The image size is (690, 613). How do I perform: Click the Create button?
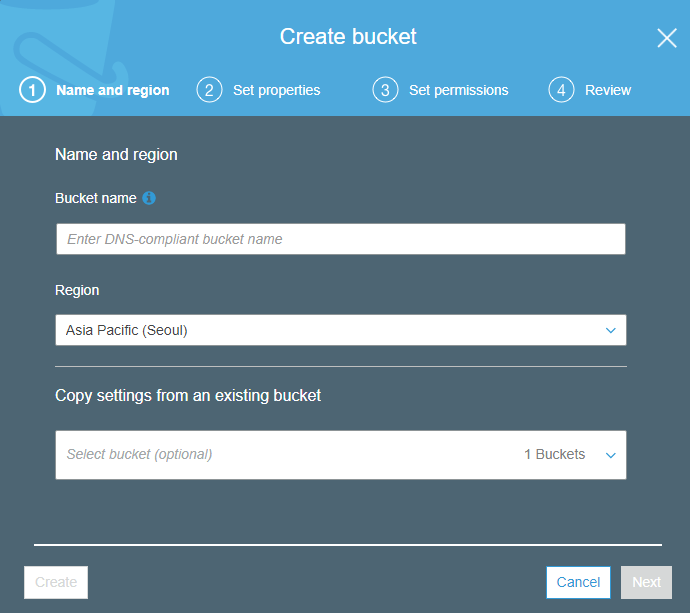tap(56, 582)
